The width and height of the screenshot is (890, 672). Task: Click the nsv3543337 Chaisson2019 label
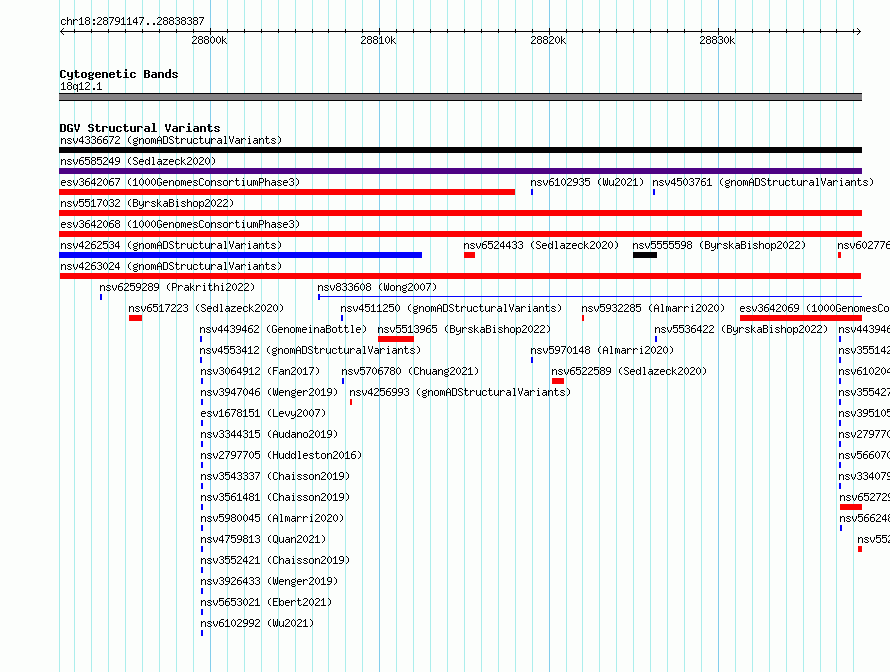coord(275,476)
